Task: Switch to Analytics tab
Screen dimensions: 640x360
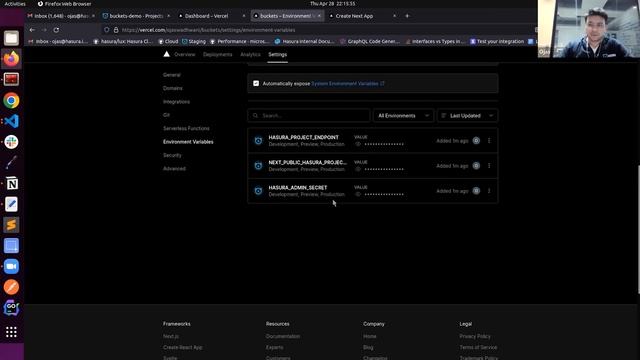Action: click(250, 54)
